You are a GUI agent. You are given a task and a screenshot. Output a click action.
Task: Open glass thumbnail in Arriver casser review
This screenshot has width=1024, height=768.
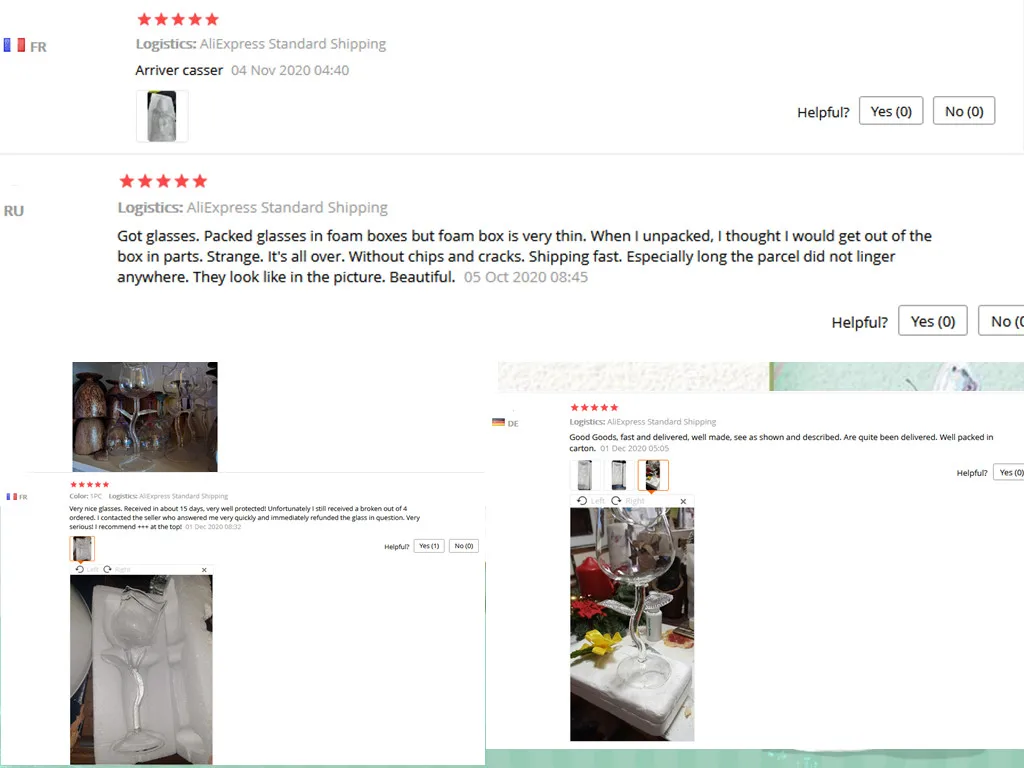point(162,116)
